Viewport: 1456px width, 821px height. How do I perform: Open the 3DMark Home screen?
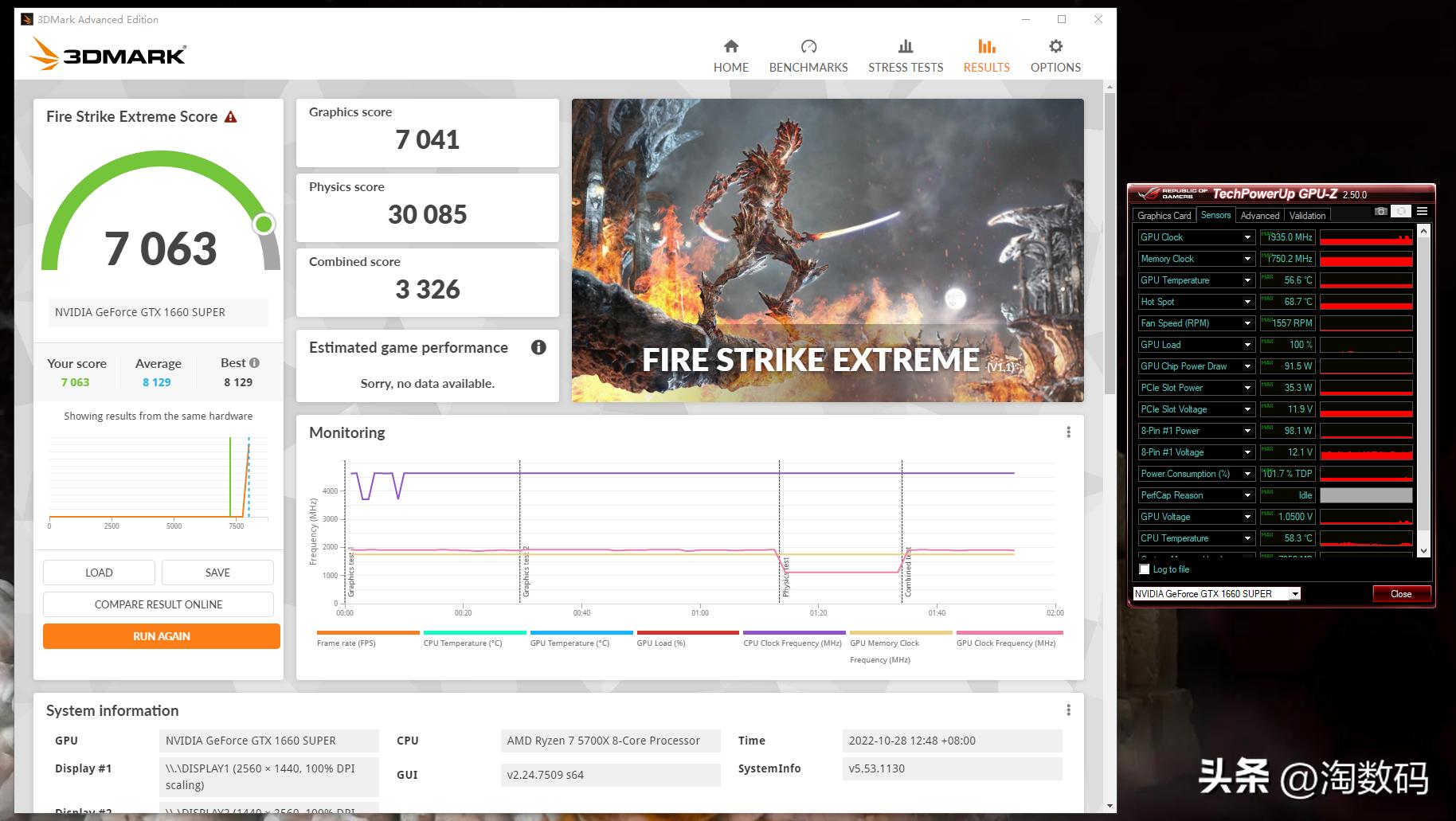coord(730,54)
